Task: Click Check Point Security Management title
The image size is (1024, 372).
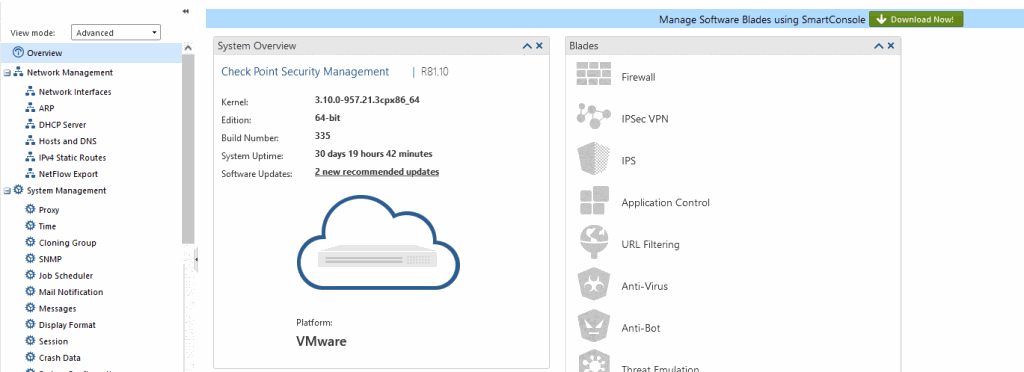Action: click(x=305, y=72)
